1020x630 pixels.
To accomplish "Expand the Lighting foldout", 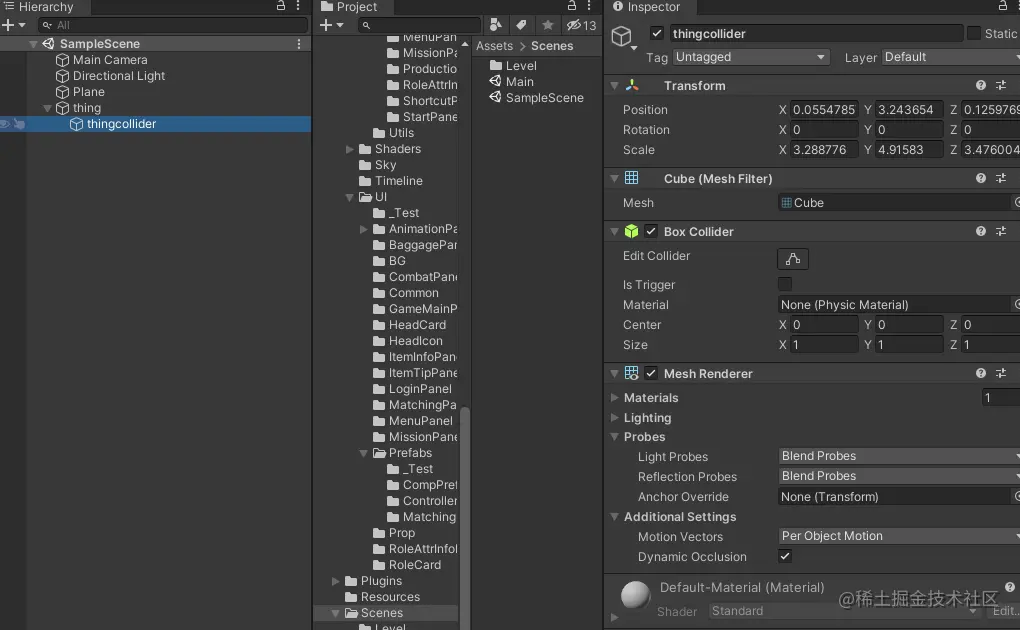I will 614,417.
